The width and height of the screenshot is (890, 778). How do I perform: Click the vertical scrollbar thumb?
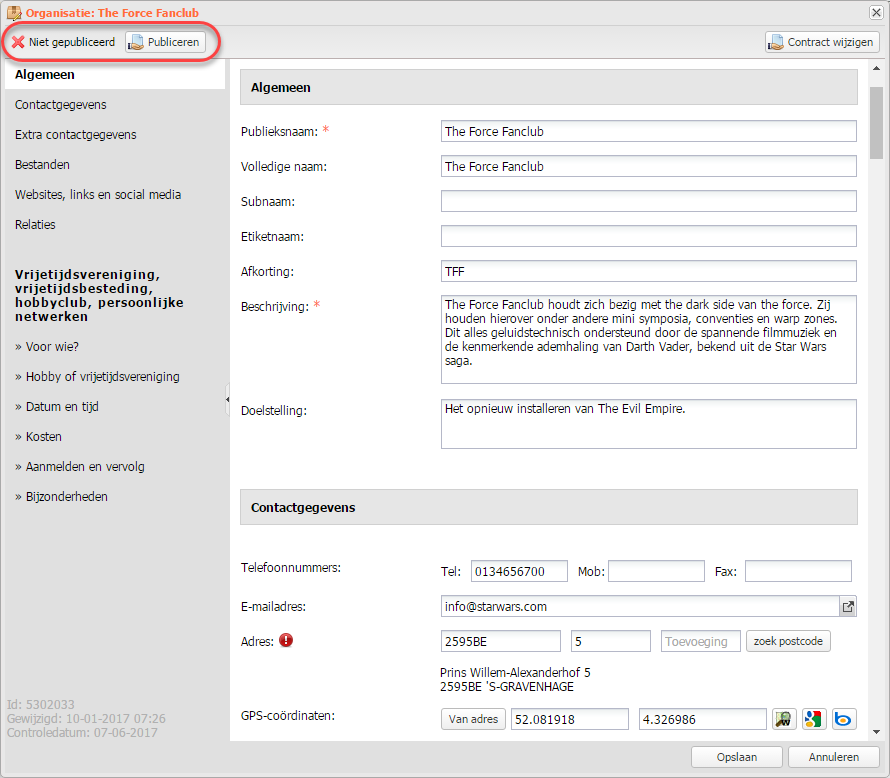coord(876,123)
